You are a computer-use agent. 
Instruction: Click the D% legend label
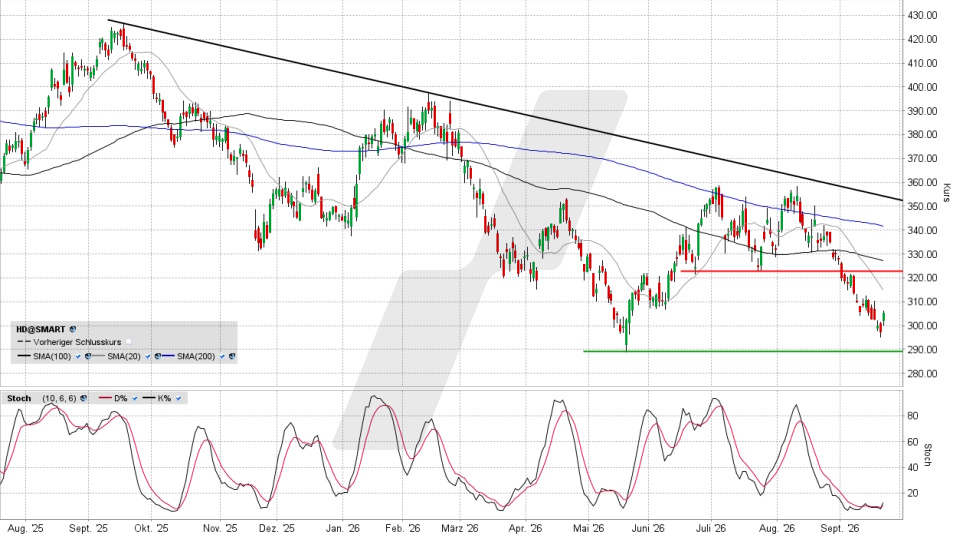point(121,399)
